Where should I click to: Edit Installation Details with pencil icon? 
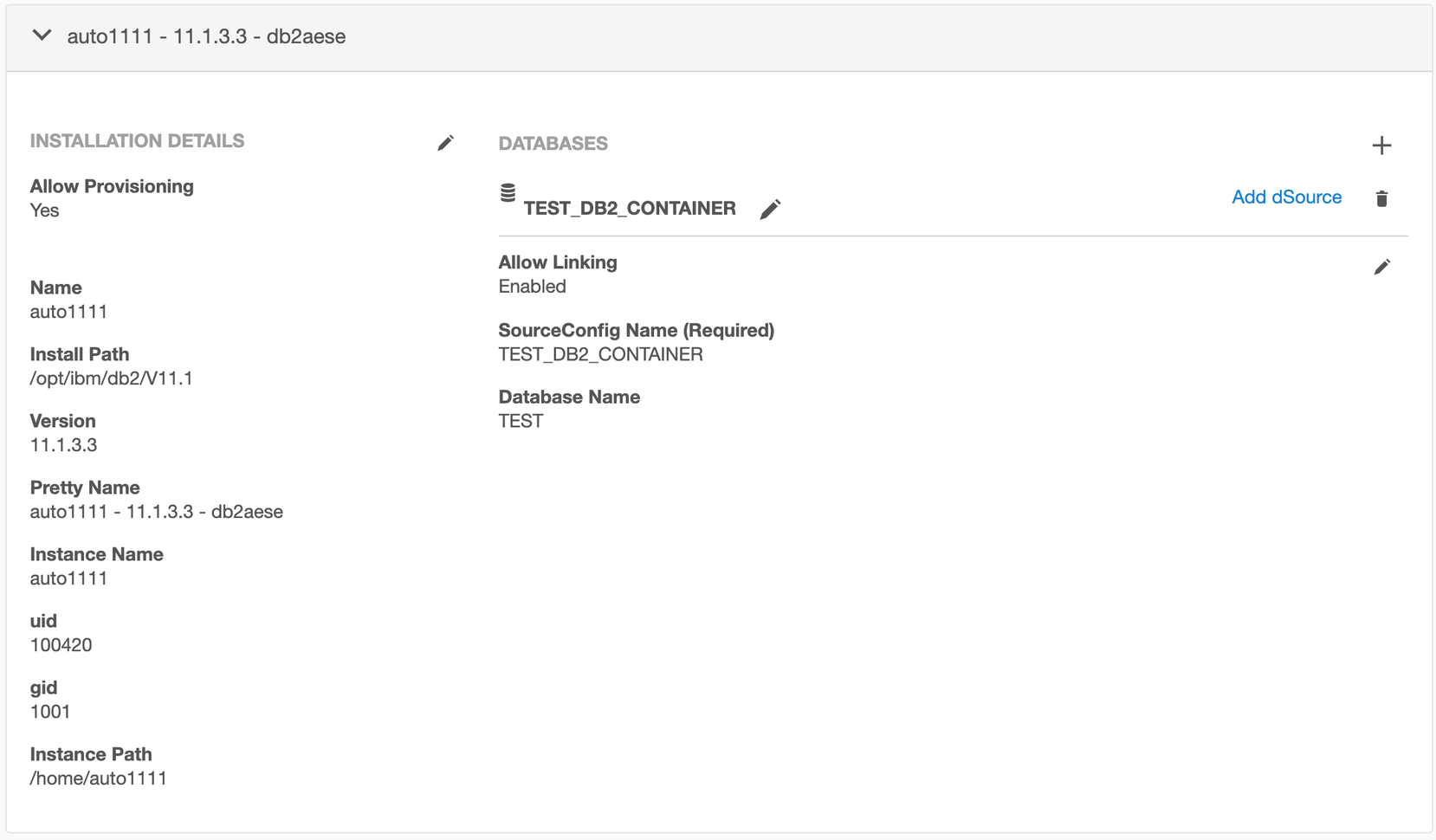[445, 143]
